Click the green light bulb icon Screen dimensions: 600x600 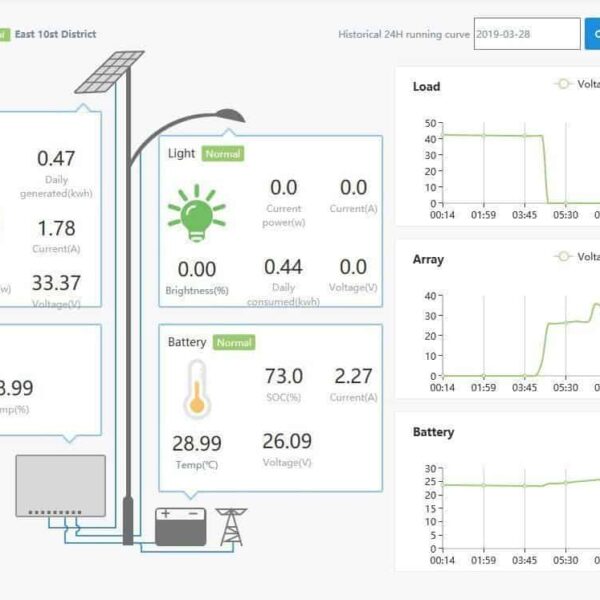pyautogui.click(x=195, y=212)
